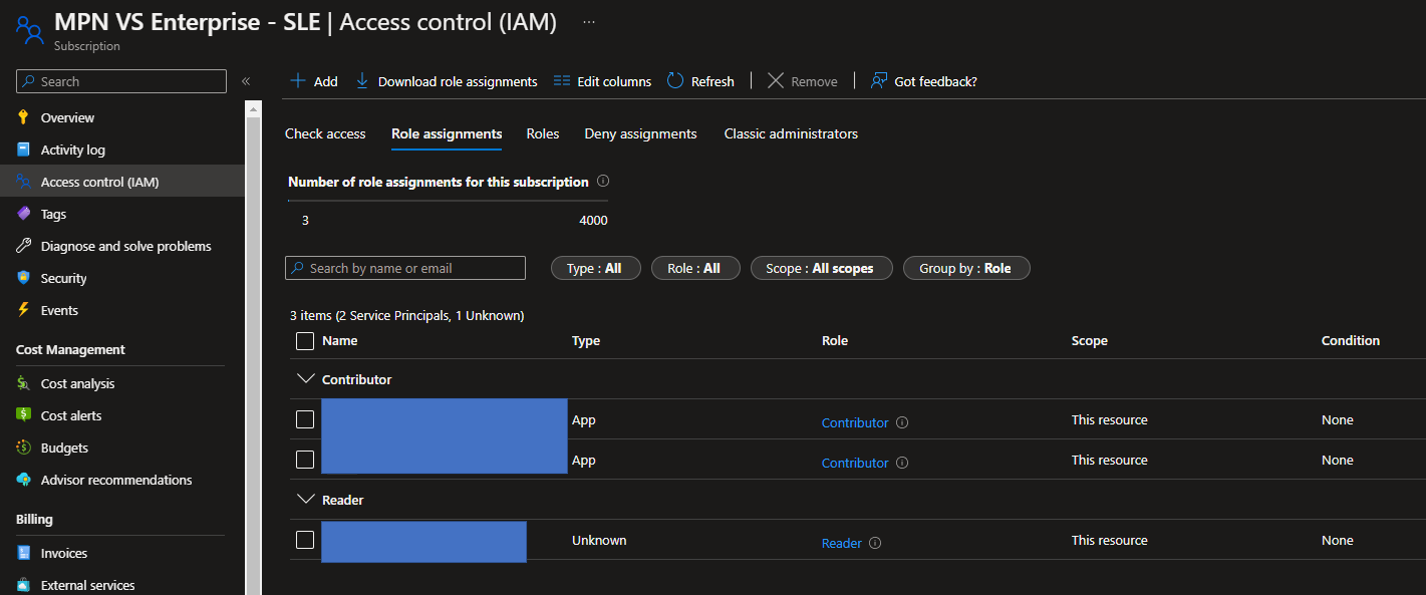Screen dimensions: 1426x595
Task: Click the Refresh circular arrow icon
Action: coord(675,81)
